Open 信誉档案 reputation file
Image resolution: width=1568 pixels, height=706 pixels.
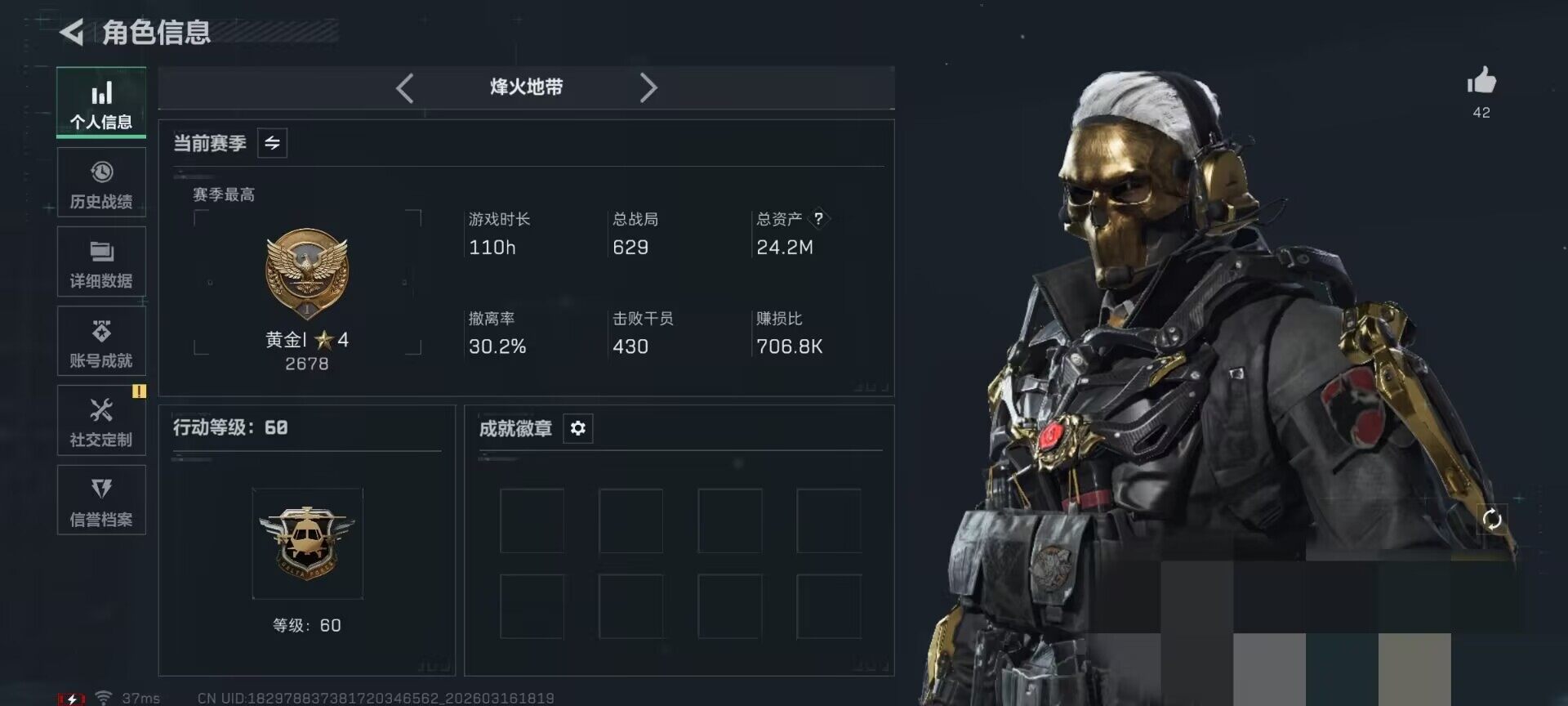click(101, 499)
